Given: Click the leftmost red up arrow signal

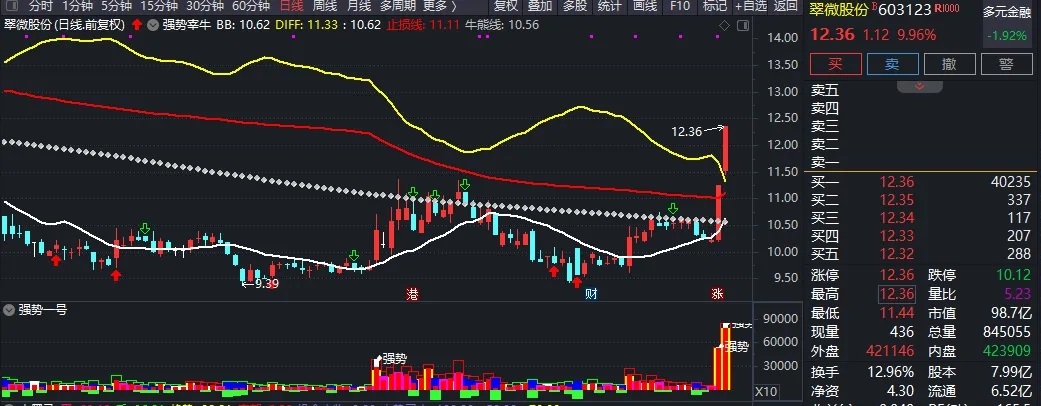Looking at the screenshot, I should pos(56,259).
